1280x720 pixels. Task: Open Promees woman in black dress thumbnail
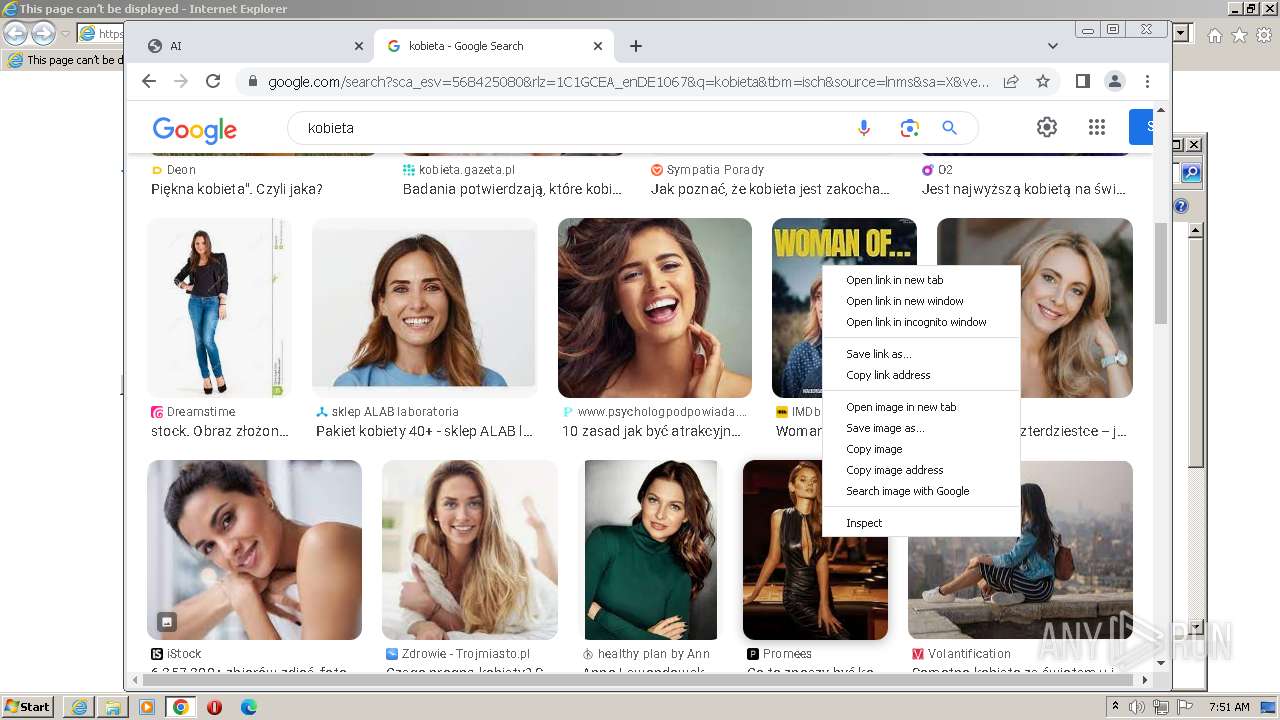point(815,550)
